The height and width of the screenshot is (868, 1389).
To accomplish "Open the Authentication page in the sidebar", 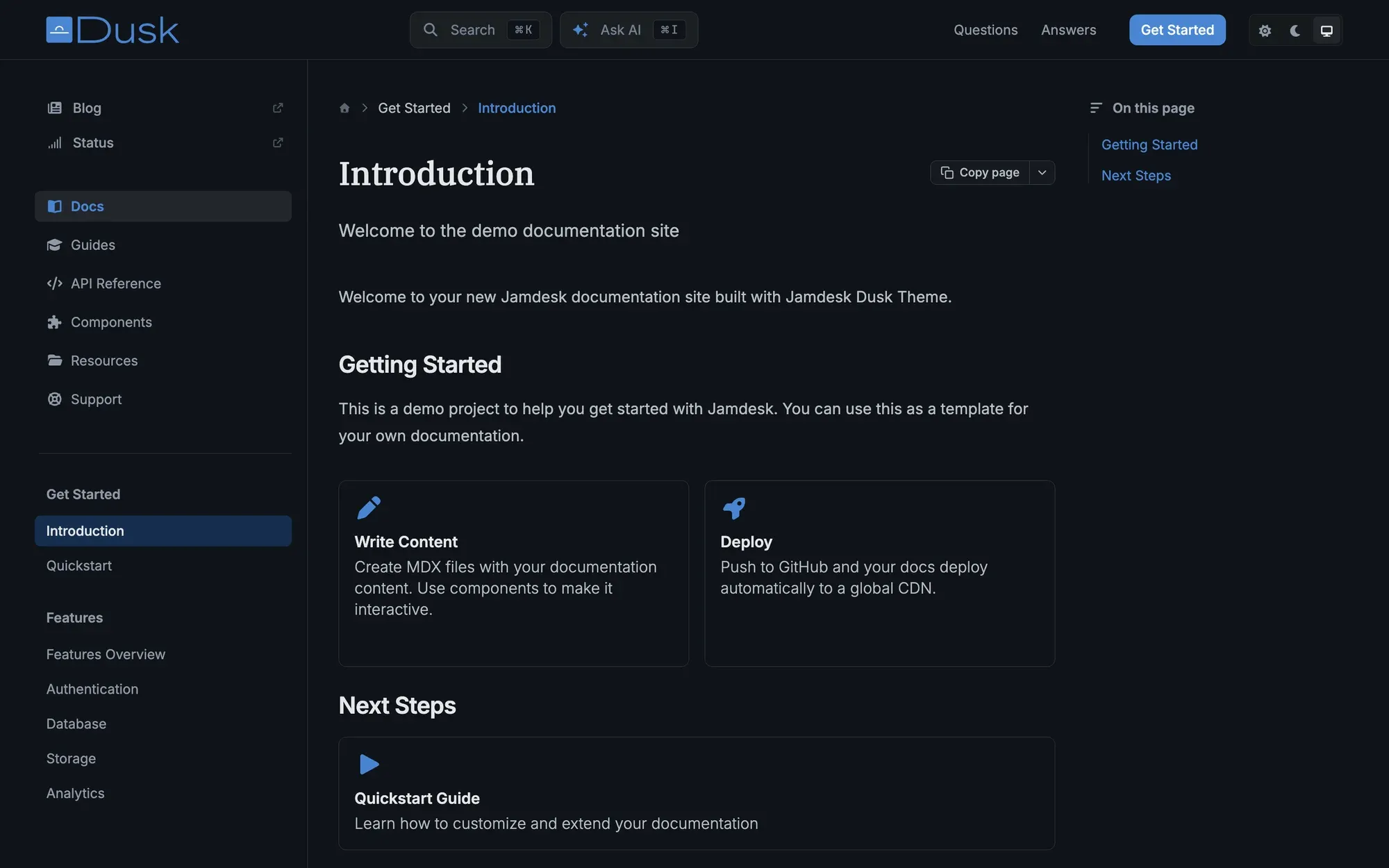I will (x=163, y=689).
